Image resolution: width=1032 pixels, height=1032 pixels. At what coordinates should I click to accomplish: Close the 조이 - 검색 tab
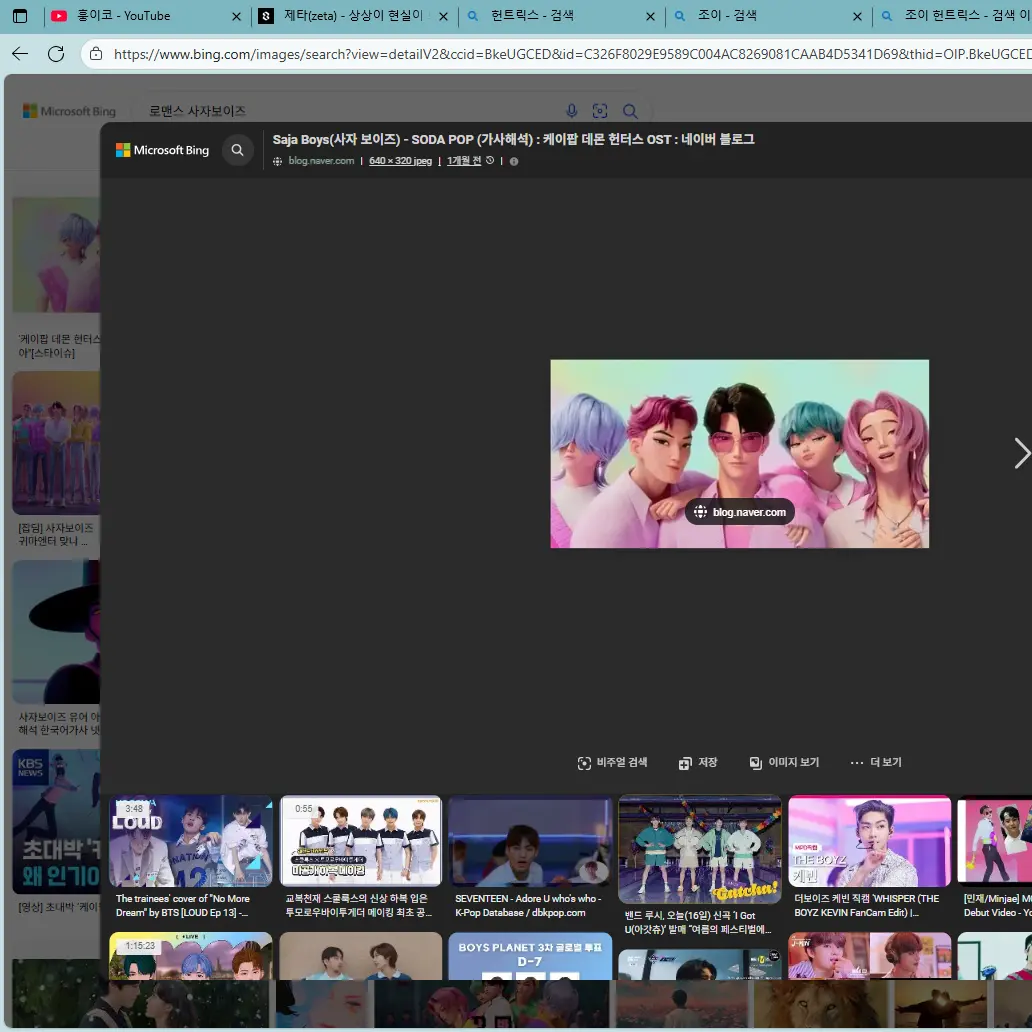click(x=857, y=16)
